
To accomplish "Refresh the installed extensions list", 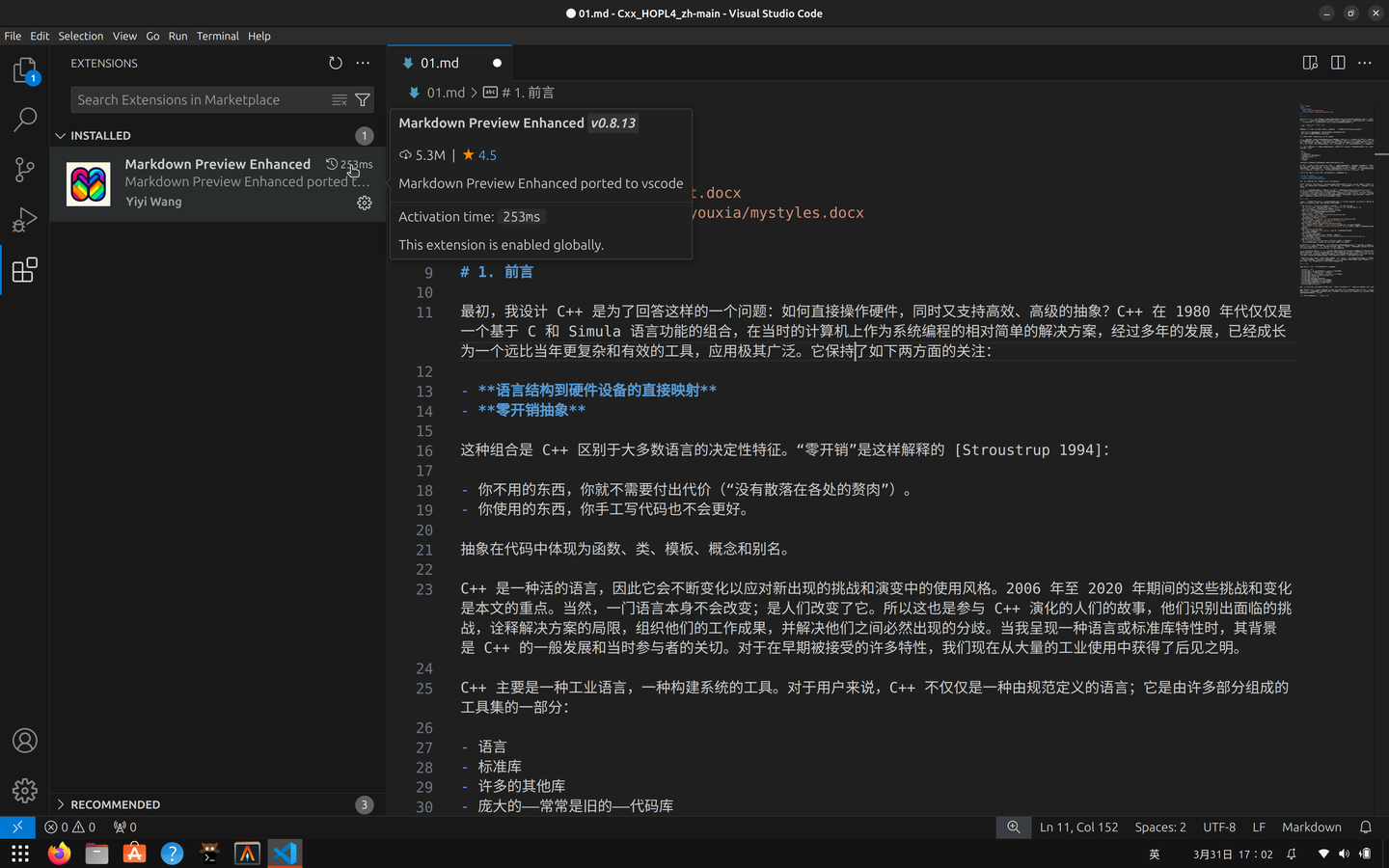I will pyautogui.click(x=335, y=63).
